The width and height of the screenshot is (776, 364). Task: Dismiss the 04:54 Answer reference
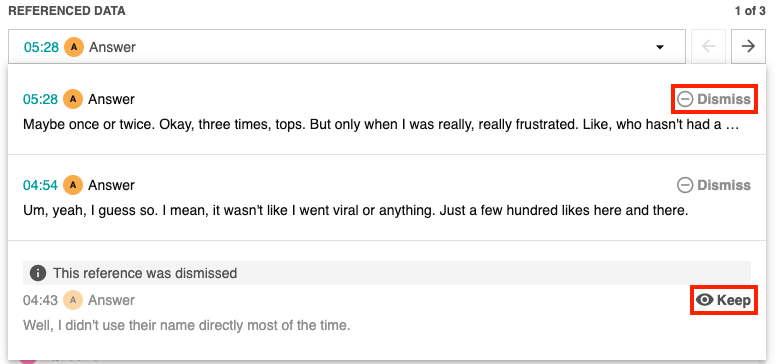[x=714, y=185]
